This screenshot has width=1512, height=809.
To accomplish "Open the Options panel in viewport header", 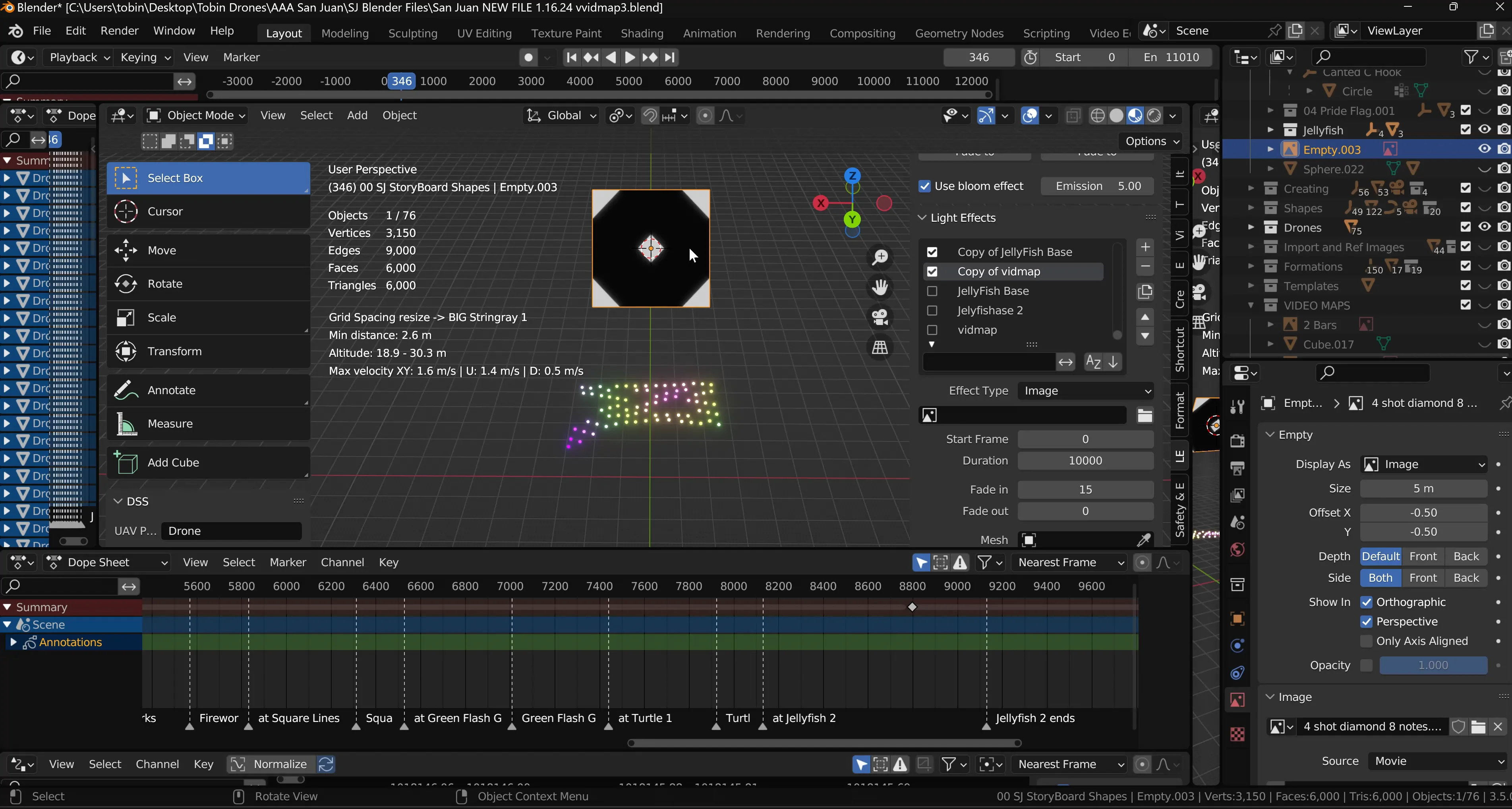I will [x=1150, y=141].
